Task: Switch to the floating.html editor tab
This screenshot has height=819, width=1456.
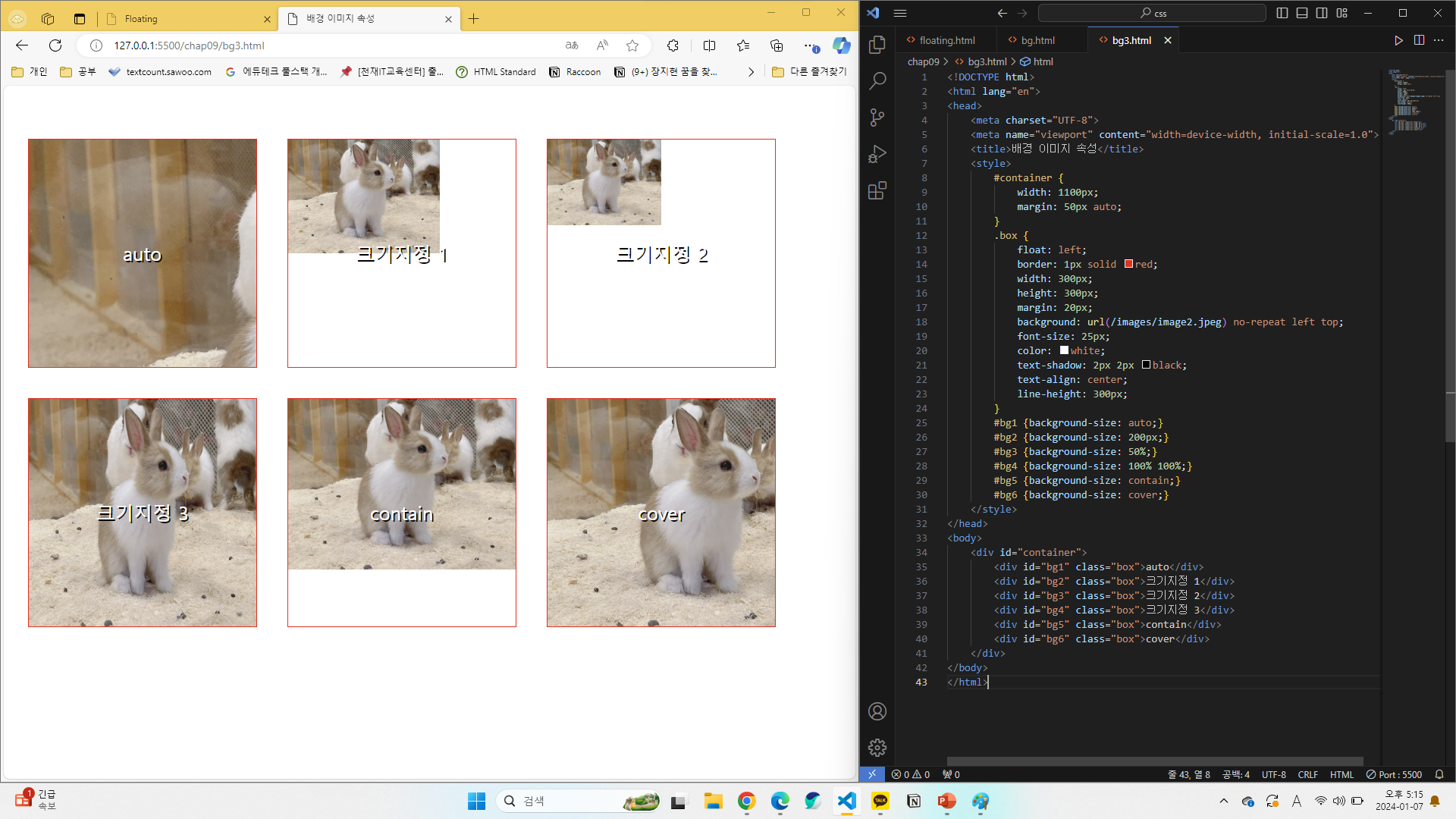Action: (946, 40)
